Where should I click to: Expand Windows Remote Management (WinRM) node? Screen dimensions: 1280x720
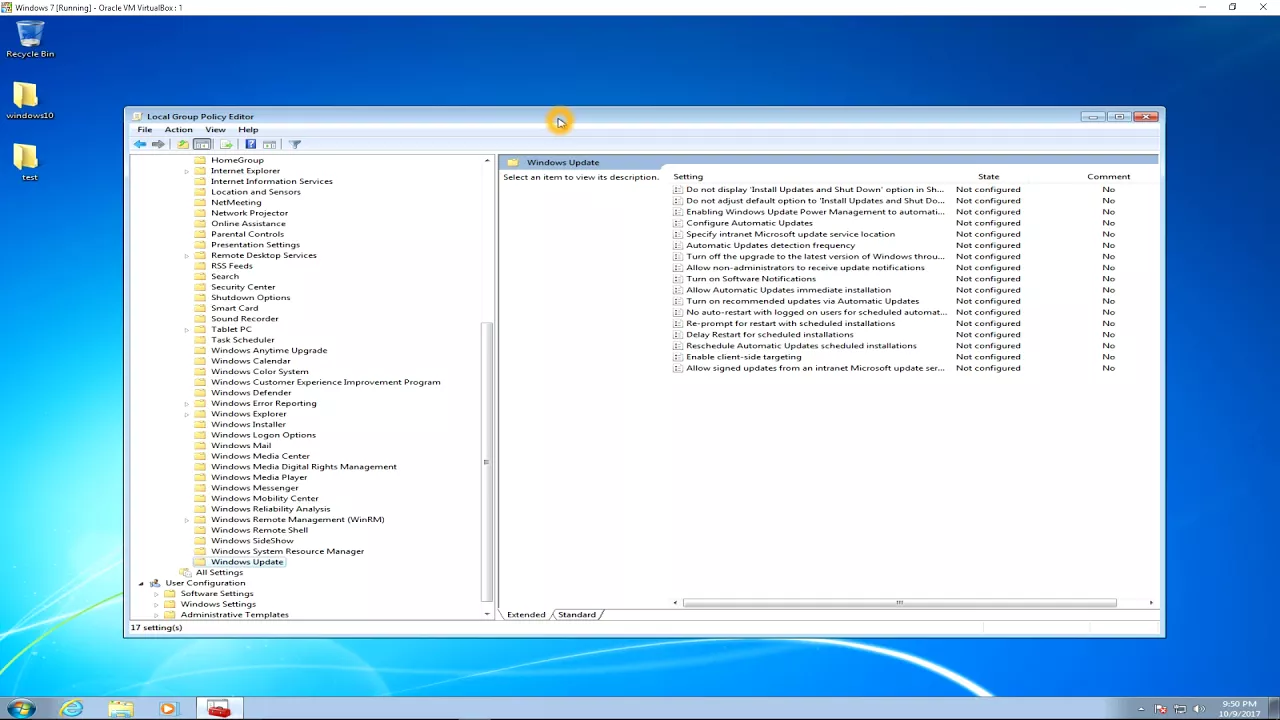tap(186, 520)
